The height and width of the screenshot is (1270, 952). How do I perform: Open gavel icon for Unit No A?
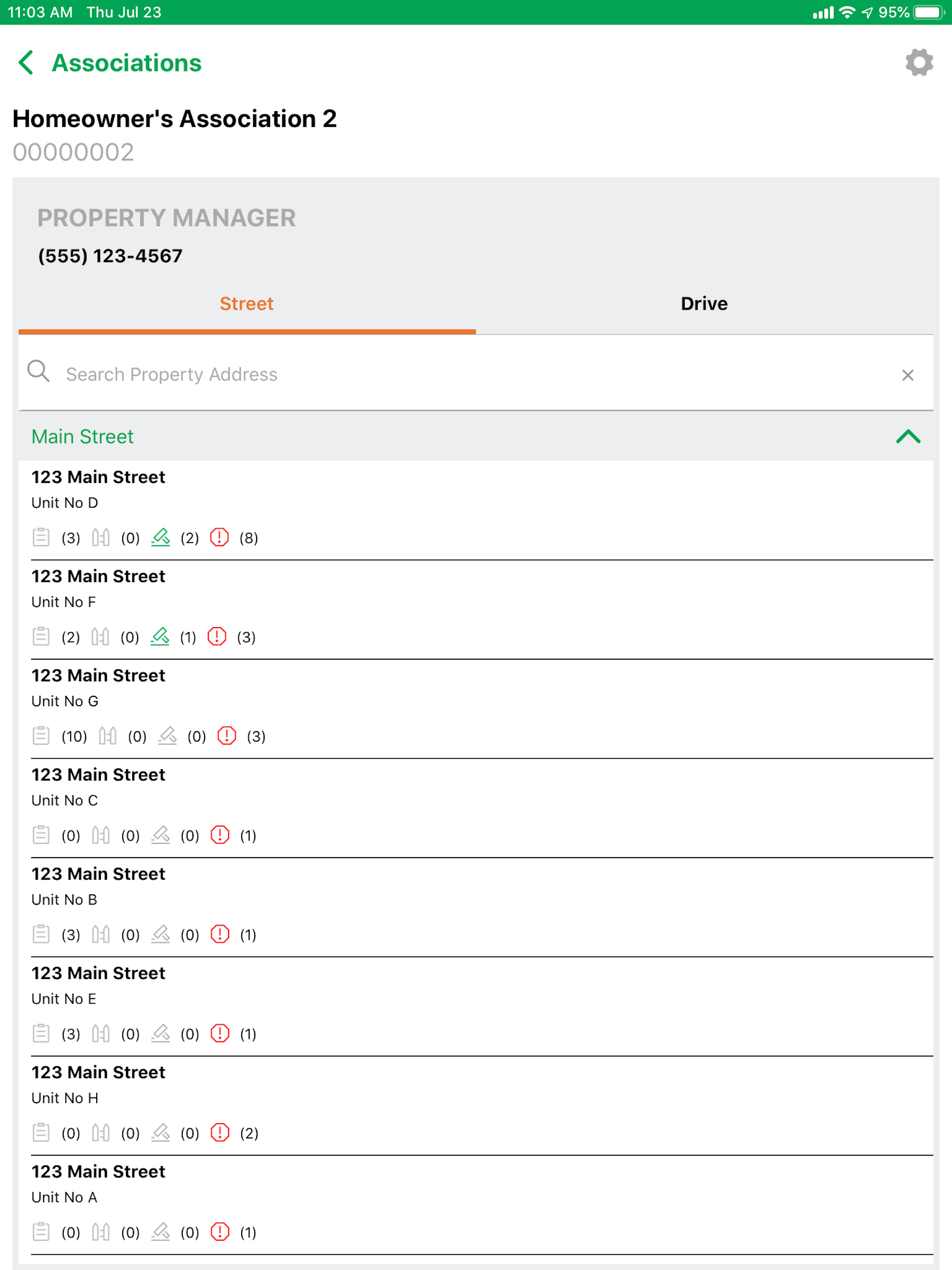click(x=160, y=1231)
